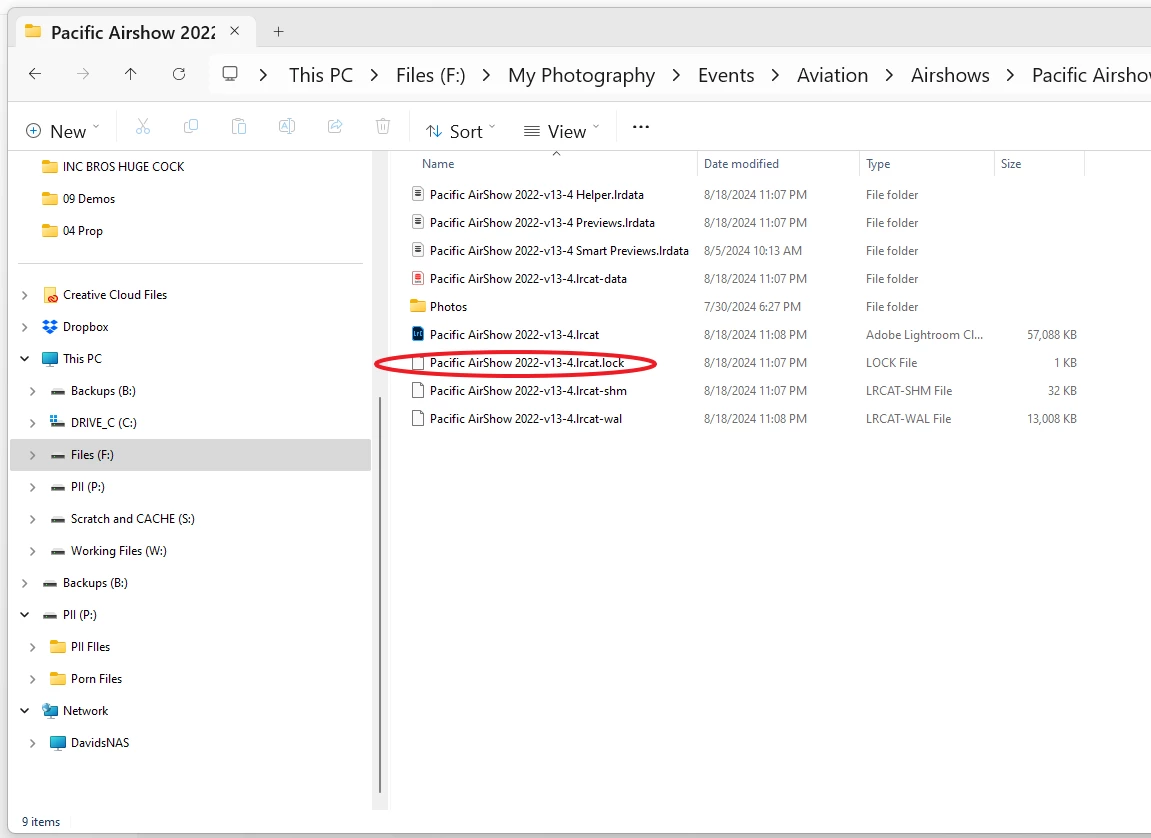This screenshot has height=838, width=1151.
Task: Select Backups (B:) under This PC
Action: coord(103,390)
